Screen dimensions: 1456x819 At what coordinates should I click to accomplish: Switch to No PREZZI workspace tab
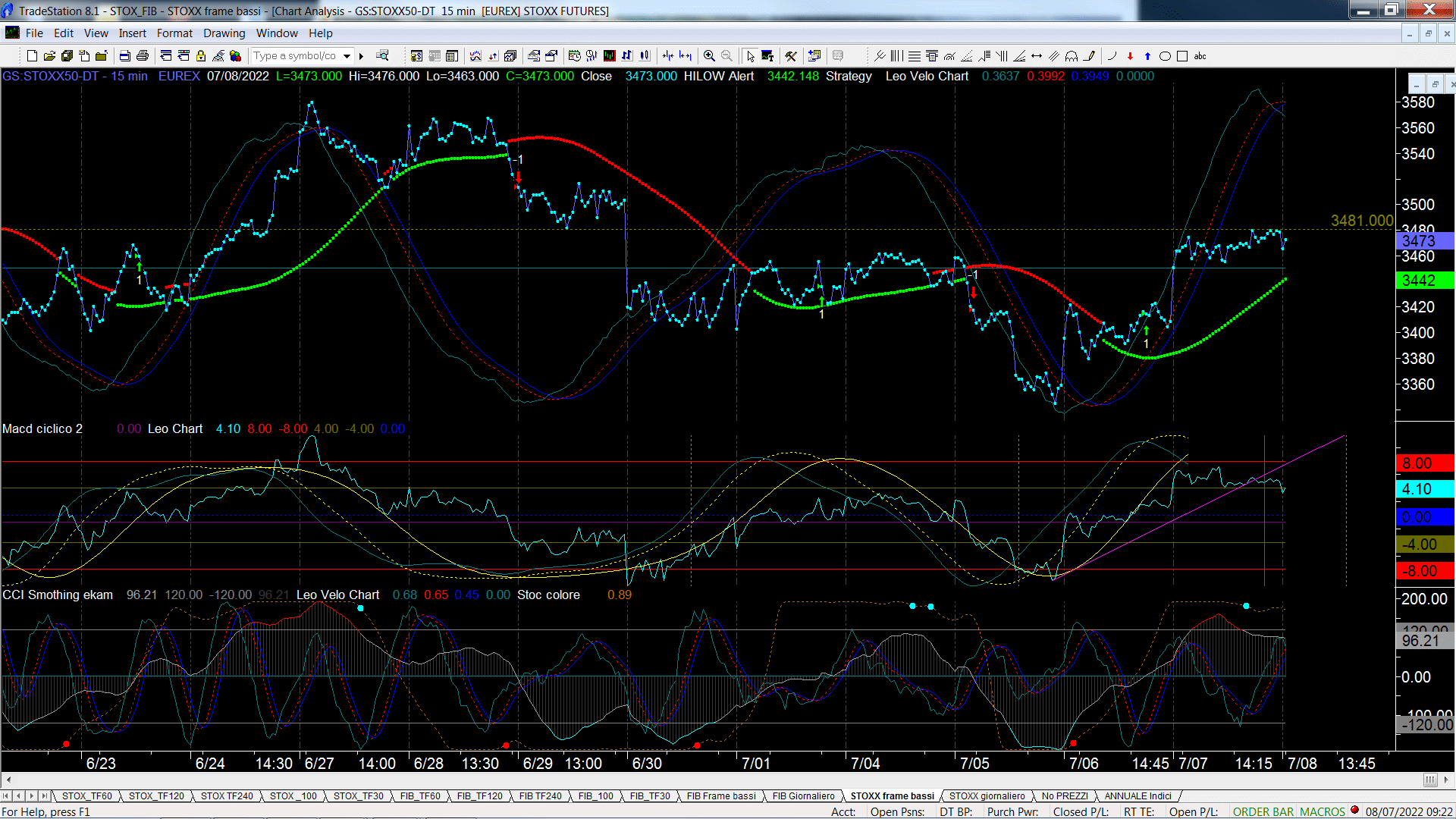click(x=1065, y=796)
